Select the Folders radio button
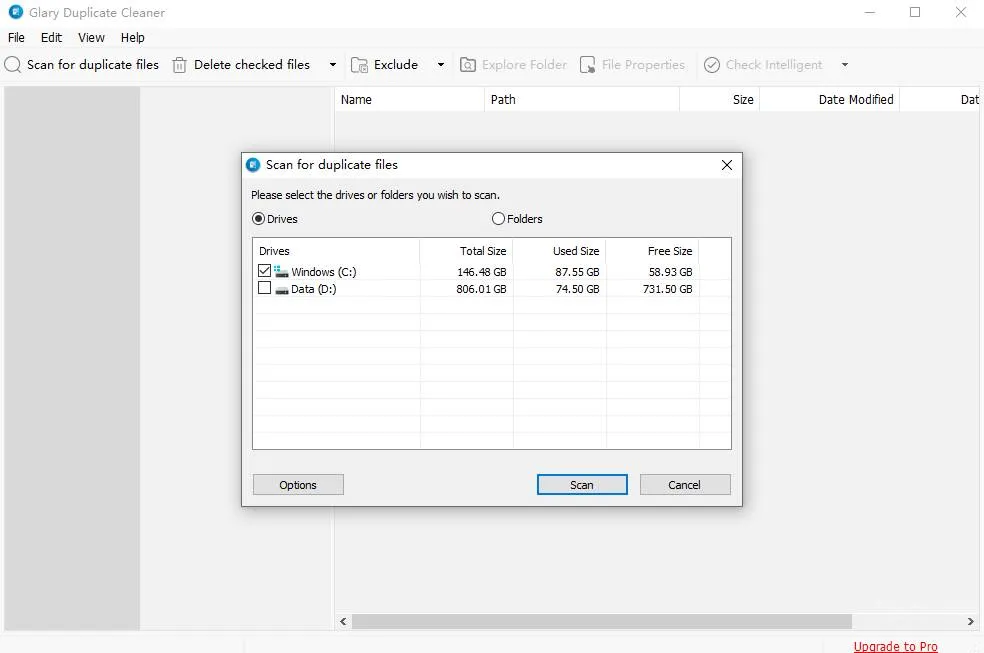The image size is (984, 653). point(498,219)
